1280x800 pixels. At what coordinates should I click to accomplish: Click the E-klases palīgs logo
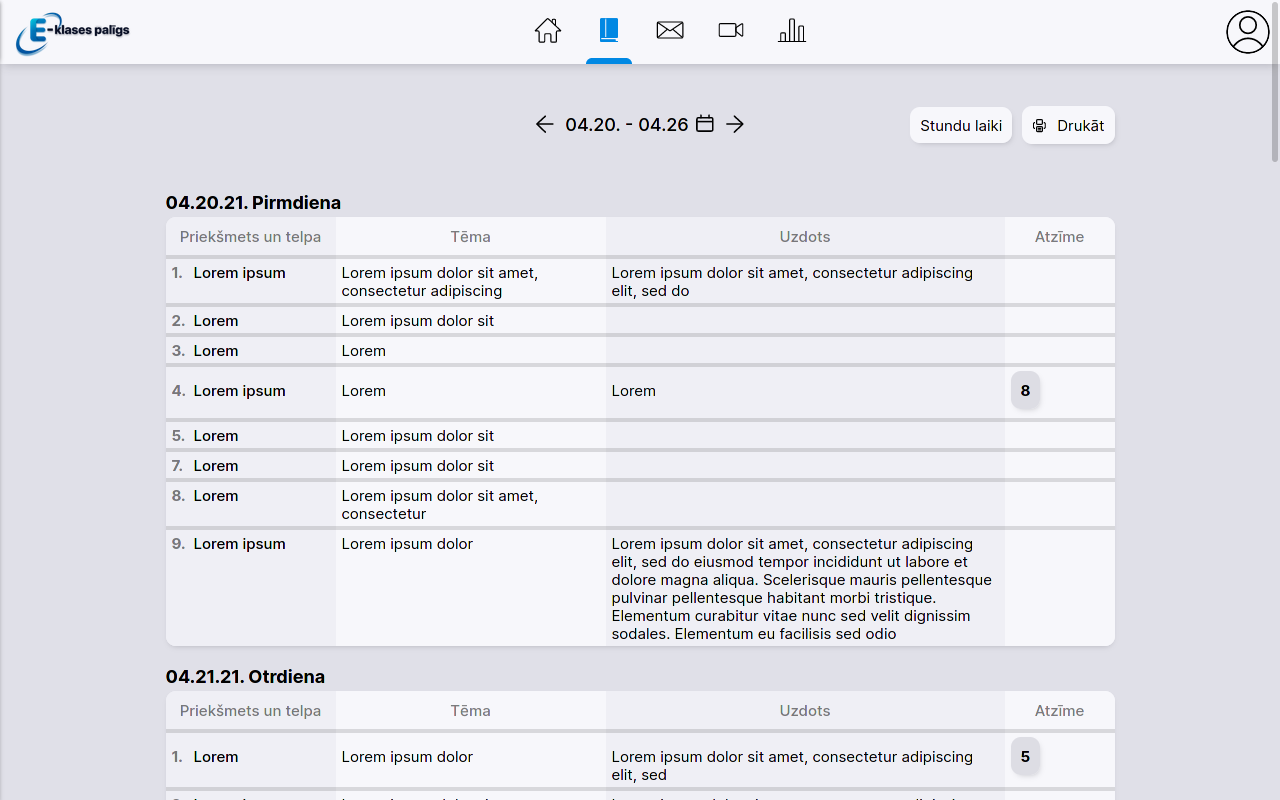pyautogui.click(x=73, y=33)
